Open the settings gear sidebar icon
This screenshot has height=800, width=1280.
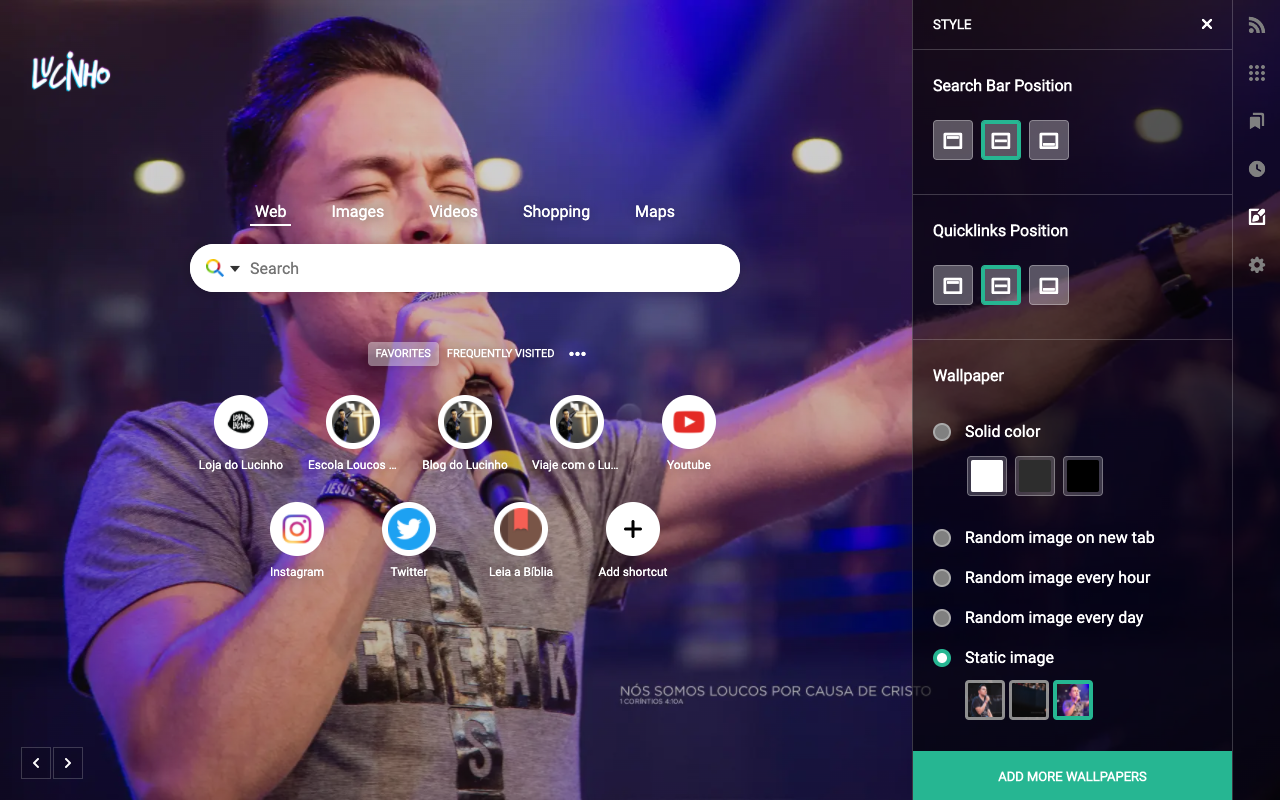pyautogui.click(x=1257, y=265)
